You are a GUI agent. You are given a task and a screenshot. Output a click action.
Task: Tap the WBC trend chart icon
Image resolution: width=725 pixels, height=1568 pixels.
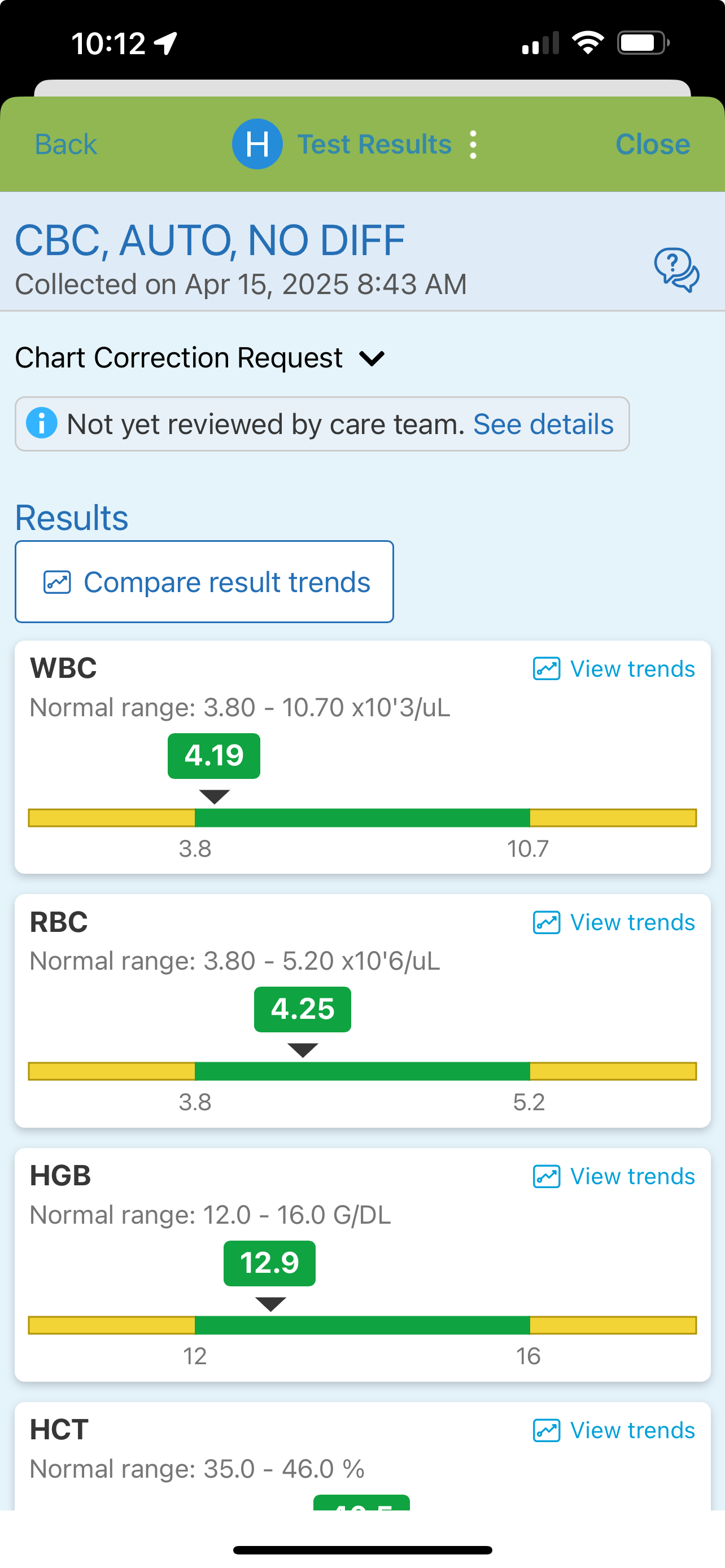click(x=546, y=668)
